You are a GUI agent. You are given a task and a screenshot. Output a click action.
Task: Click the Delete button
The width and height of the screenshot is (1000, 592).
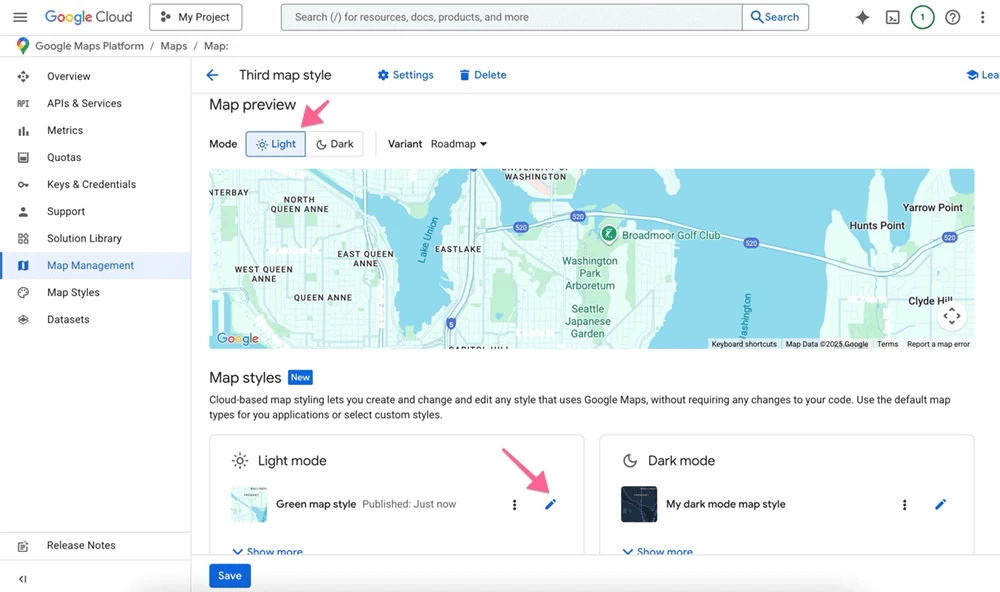[482, 75]
